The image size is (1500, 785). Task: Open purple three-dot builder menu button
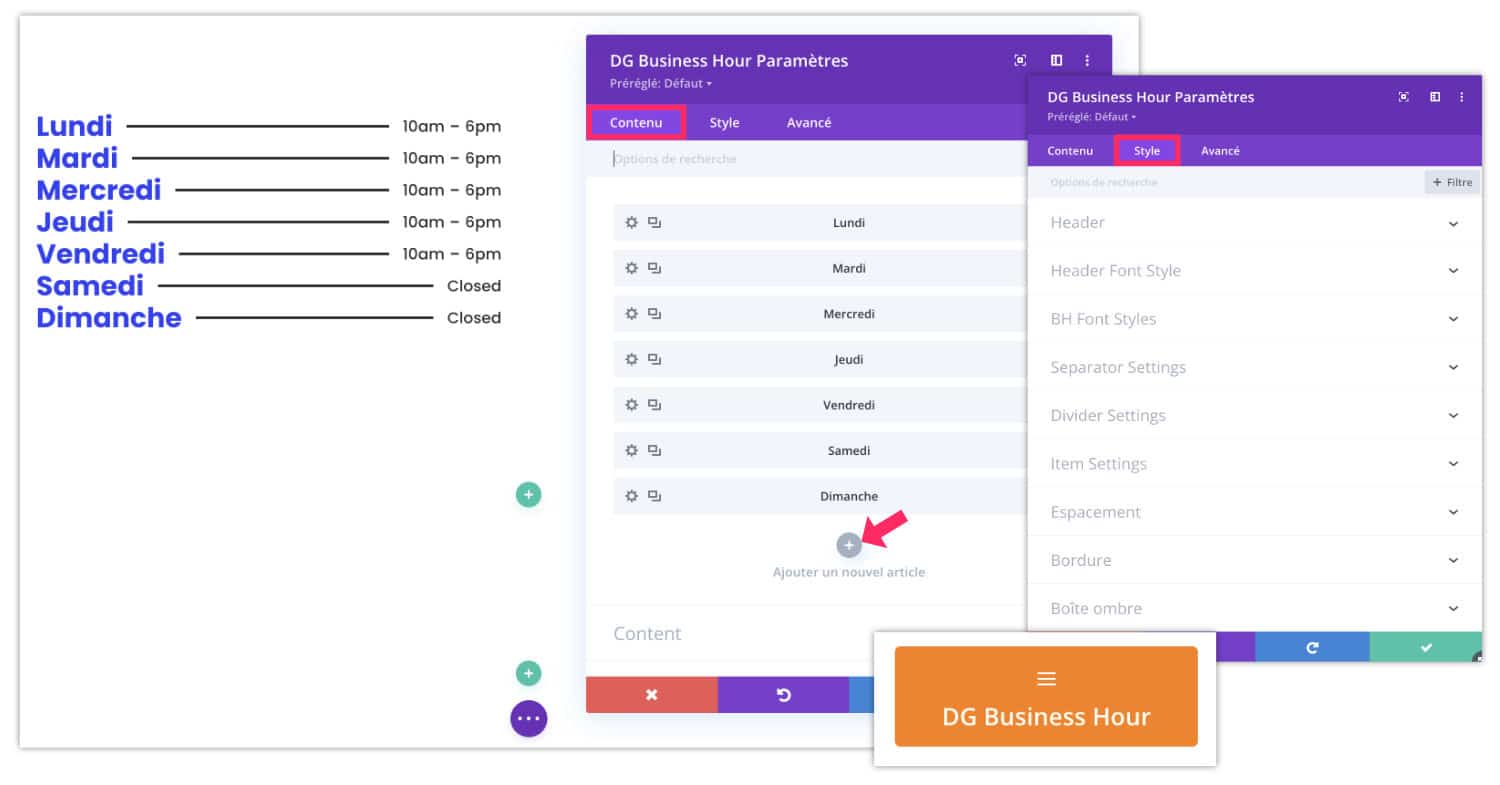(529, 718)
